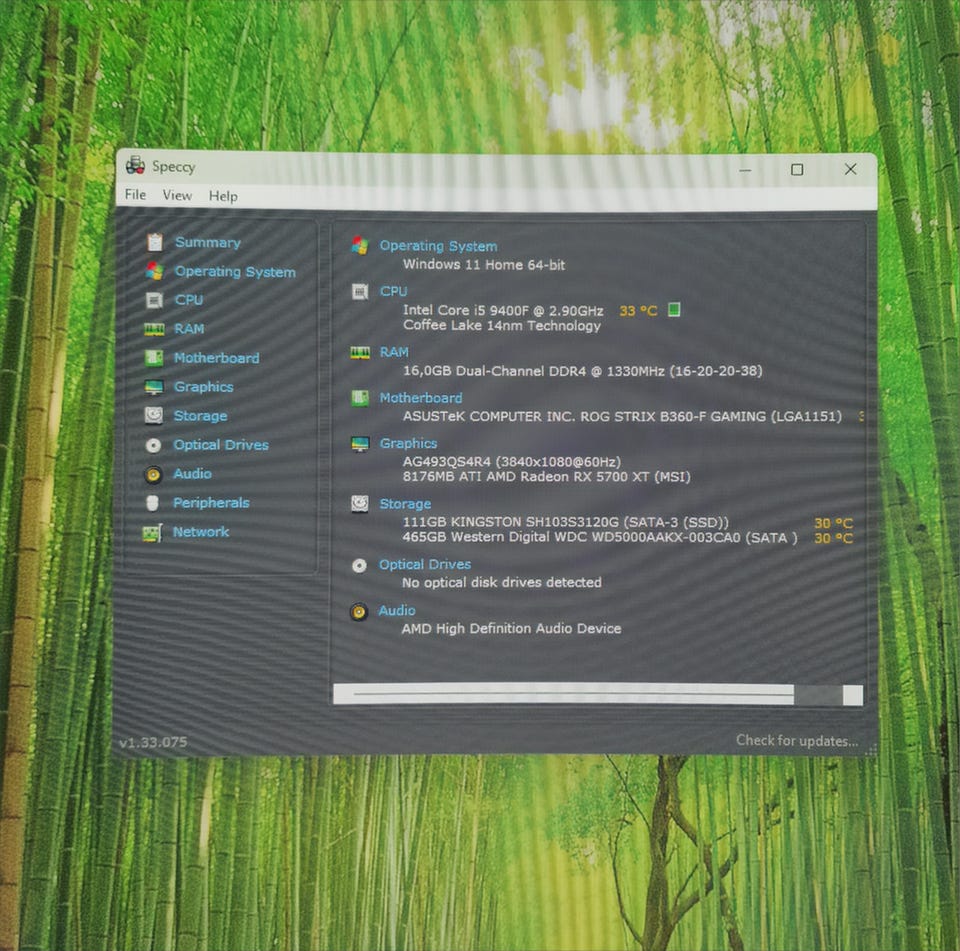Click AMD High Definition Audio Device text
This screenshot has height=951, width=960.
pyautogui.click(x=511, y=628)
